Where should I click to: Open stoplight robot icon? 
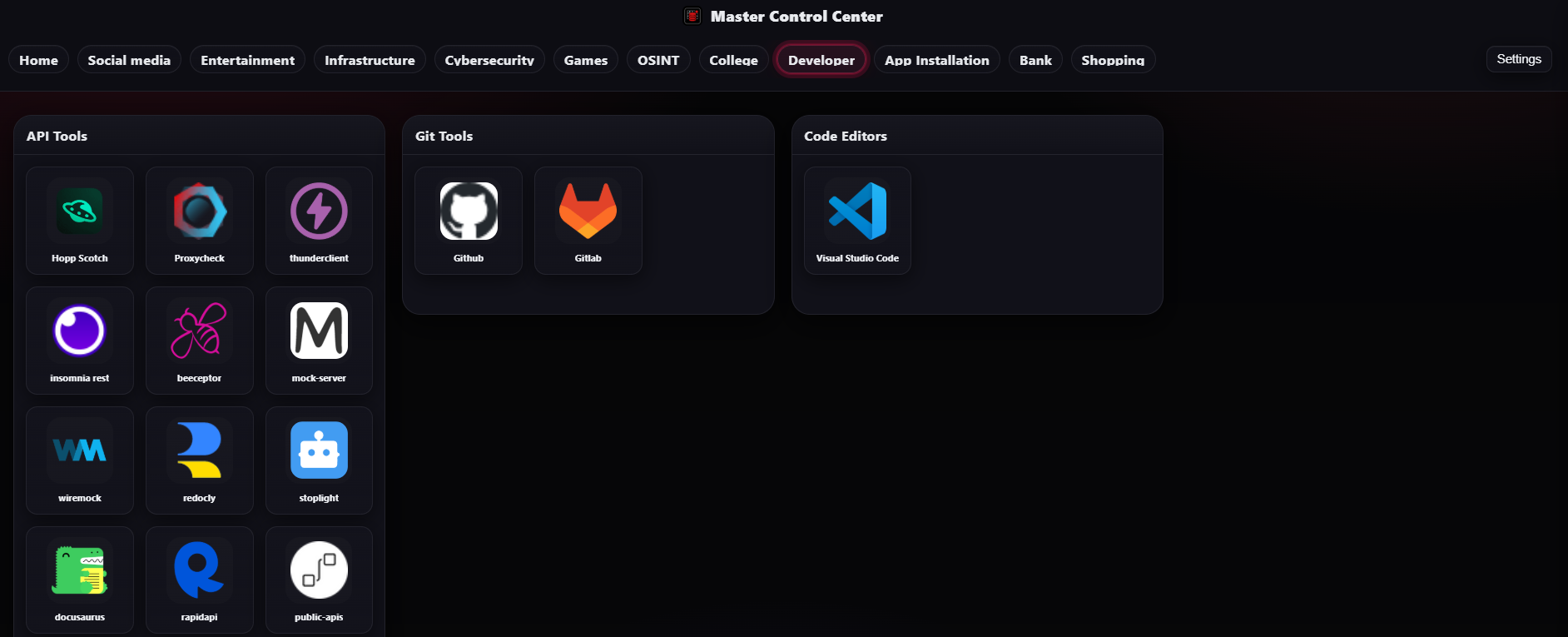click(x=319, y=450)
